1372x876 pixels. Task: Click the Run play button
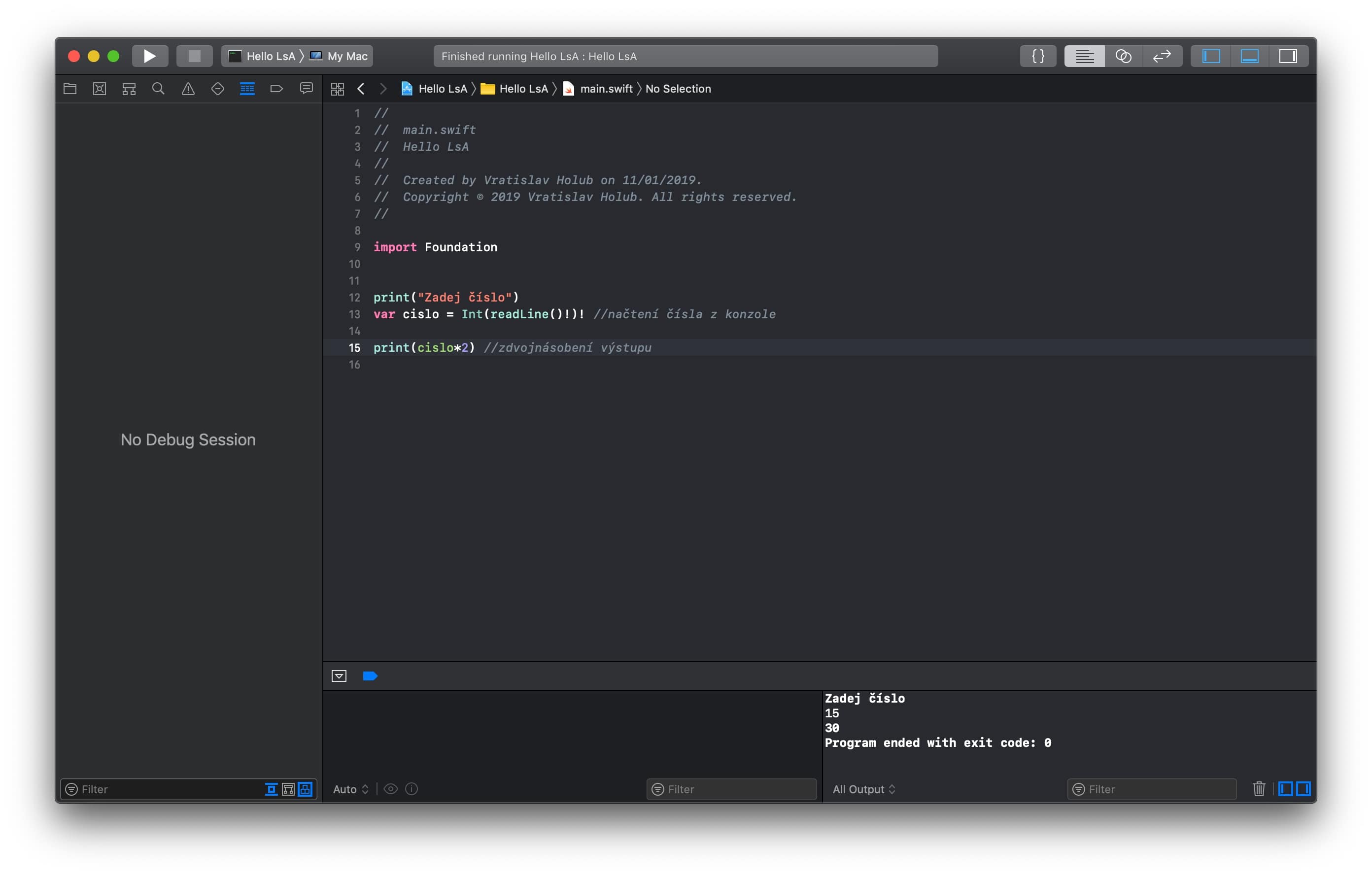149,56
